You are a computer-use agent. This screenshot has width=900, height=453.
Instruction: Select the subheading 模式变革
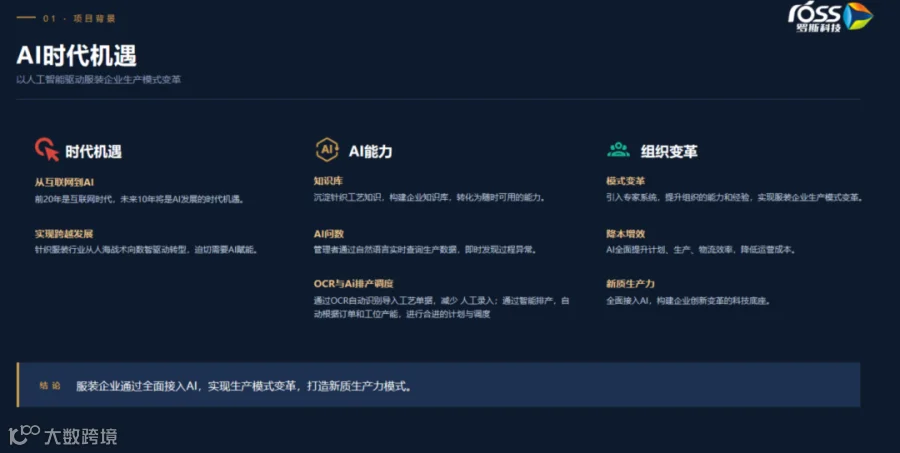[626, 181]
